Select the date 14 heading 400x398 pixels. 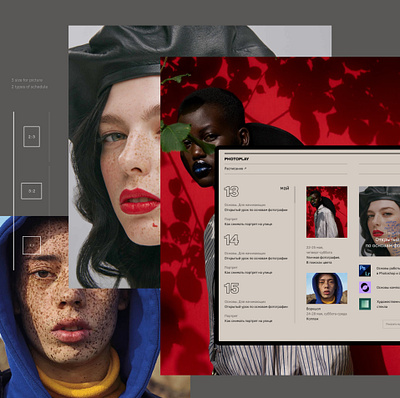(231, 240)
